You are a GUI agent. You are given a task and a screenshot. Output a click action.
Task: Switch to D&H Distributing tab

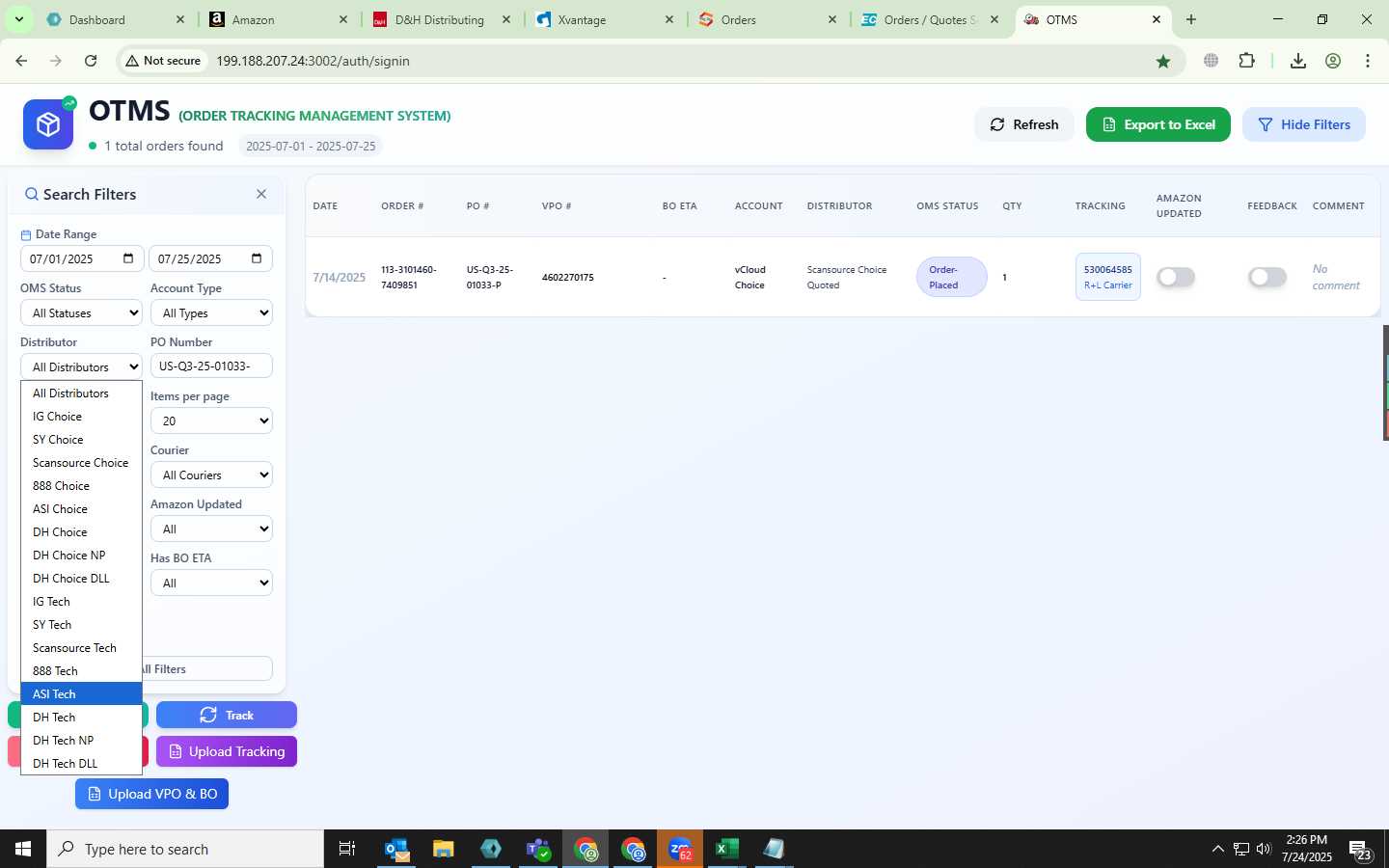click(441, 19)
